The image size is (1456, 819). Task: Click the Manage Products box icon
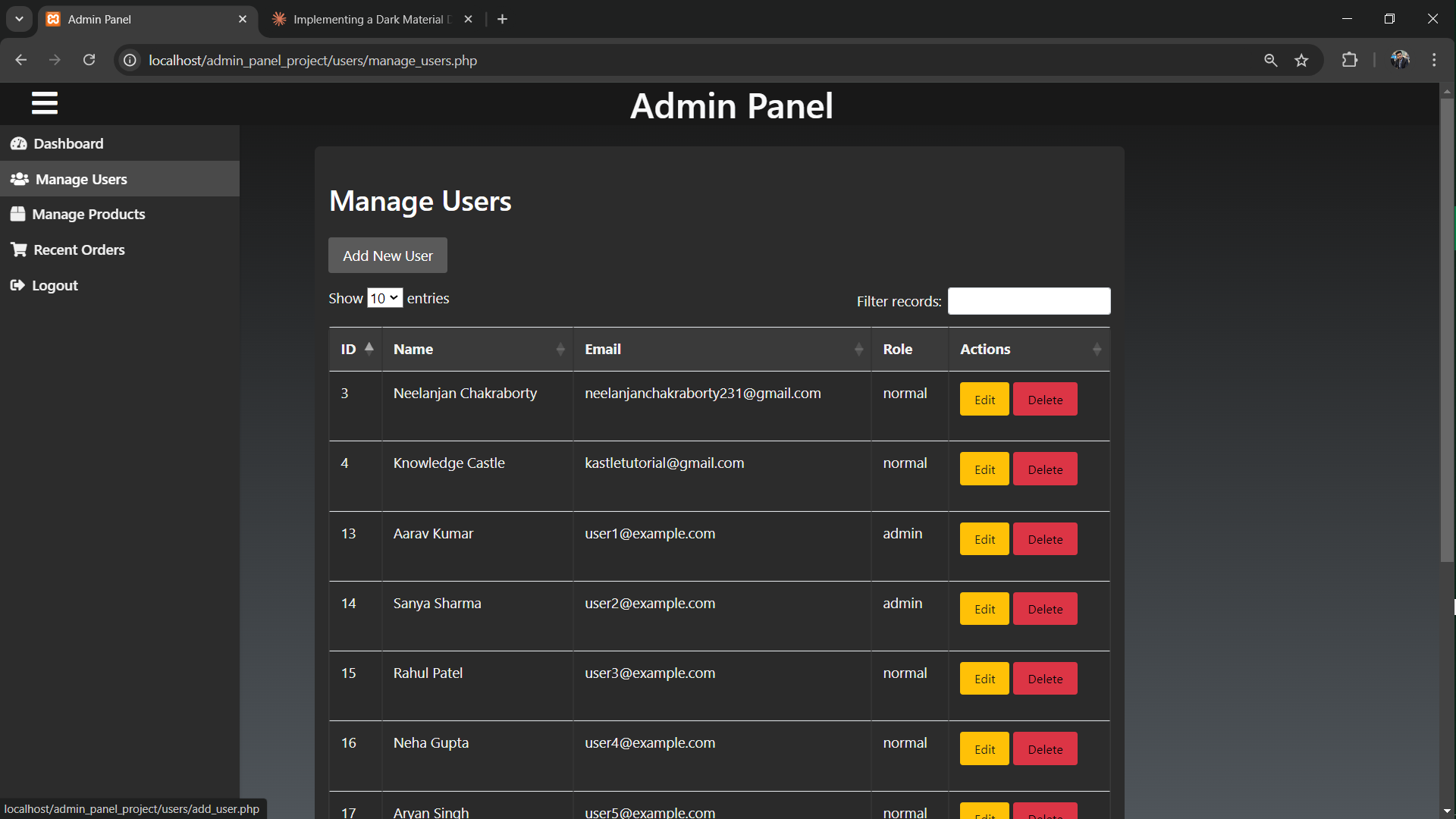(x=18, y=215)
